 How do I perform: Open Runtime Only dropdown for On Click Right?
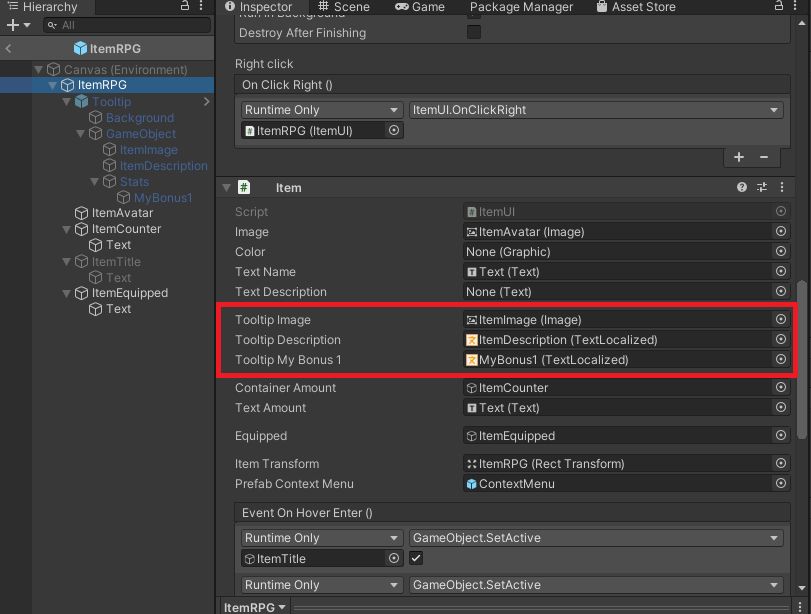point(322,110)
